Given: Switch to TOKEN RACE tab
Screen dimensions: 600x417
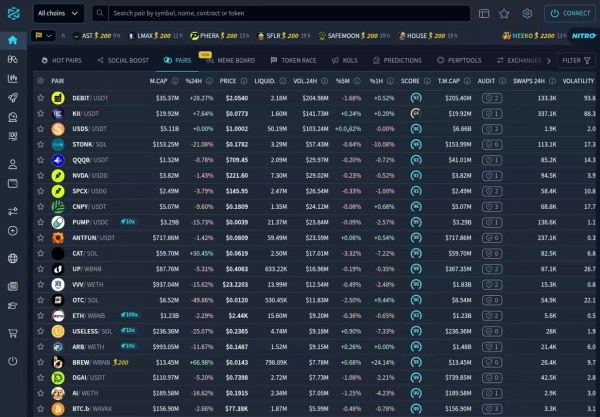Looking at the screenshot, I should (293, 60).
